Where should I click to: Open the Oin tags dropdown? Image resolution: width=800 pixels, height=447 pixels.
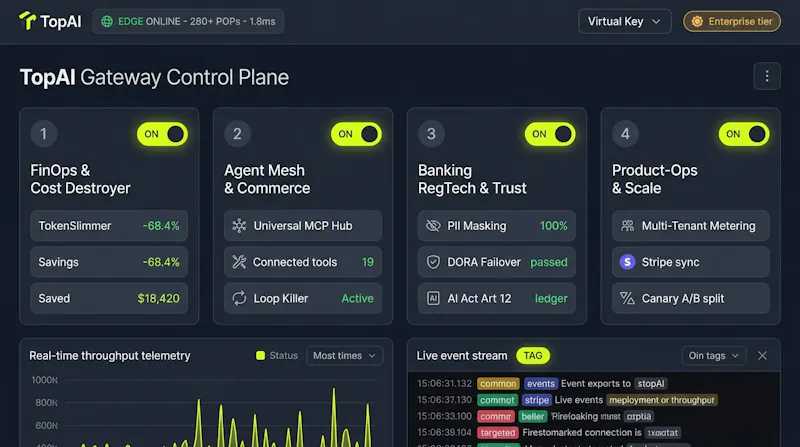[714, 356]
